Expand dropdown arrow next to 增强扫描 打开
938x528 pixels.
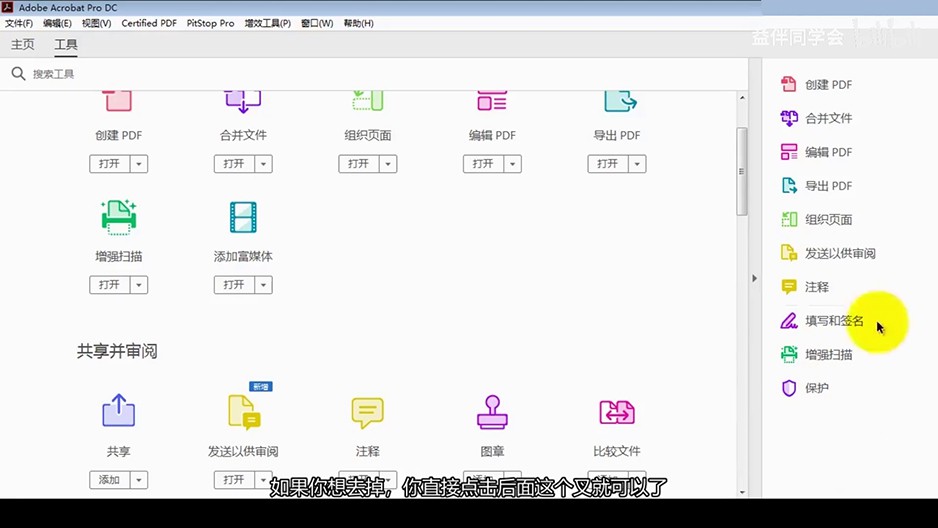tap(139, 285)
